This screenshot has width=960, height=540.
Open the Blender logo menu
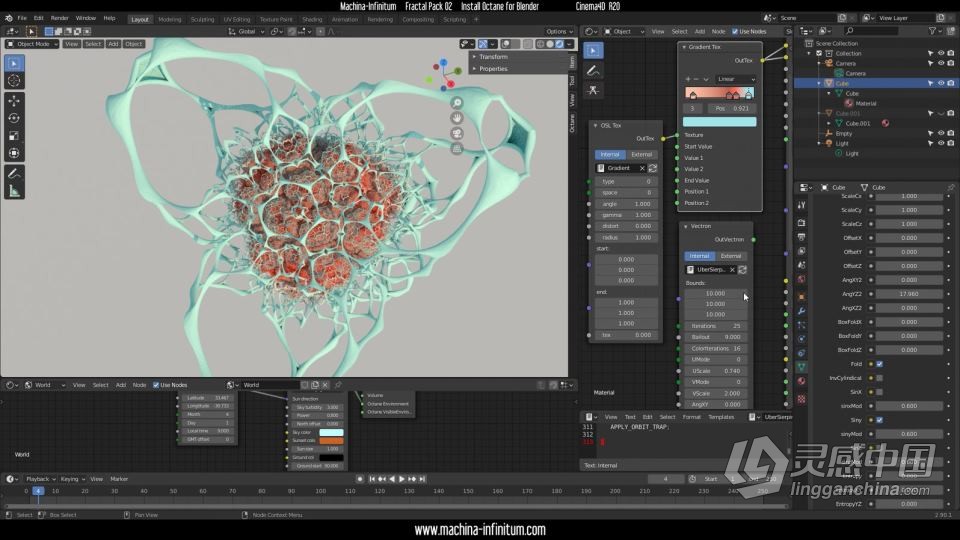point(9,18)
